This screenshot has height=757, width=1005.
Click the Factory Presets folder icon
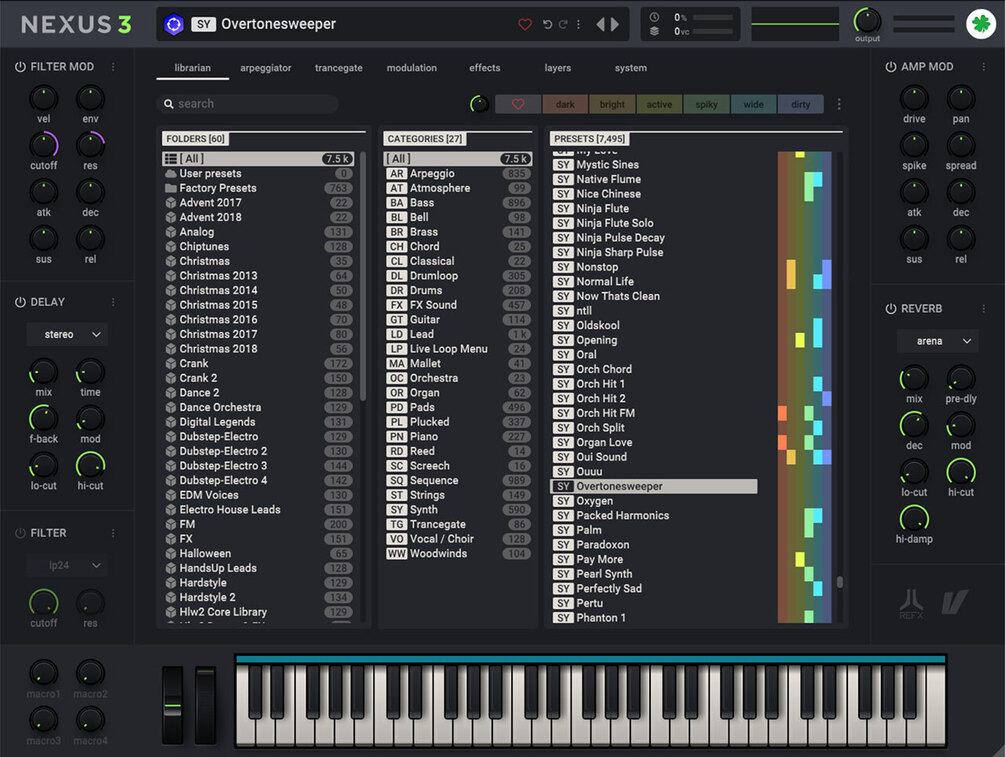click(170, 188)
